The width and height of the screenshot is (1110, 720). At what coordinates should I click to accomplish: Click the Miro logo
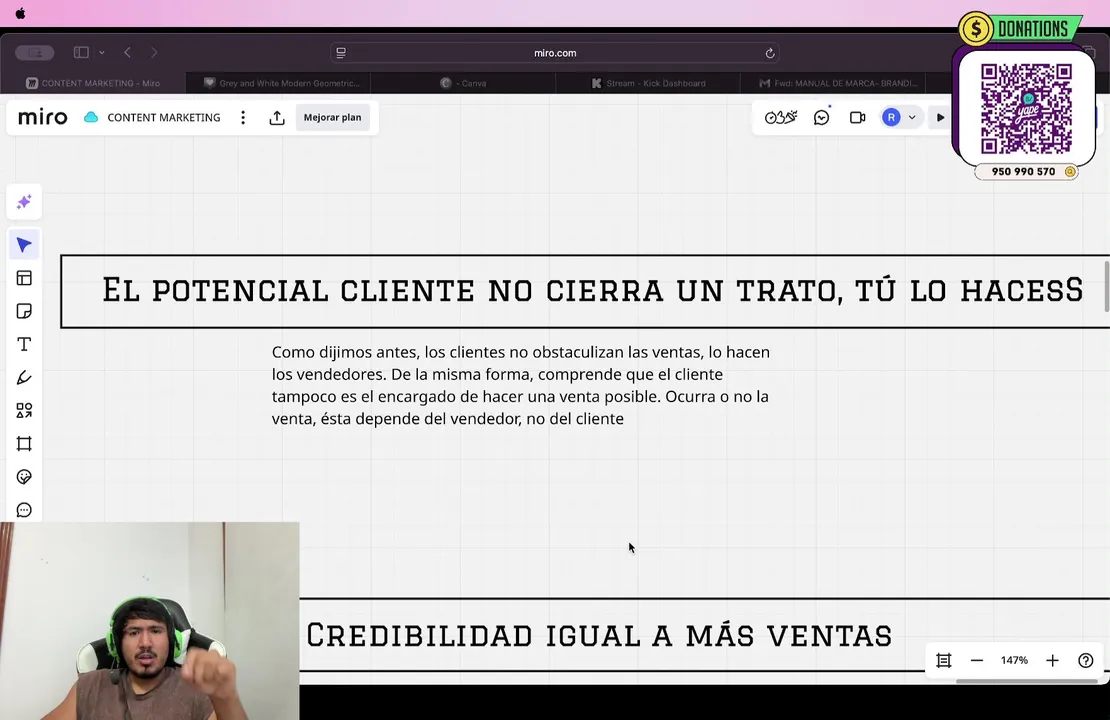coord(42,118)
